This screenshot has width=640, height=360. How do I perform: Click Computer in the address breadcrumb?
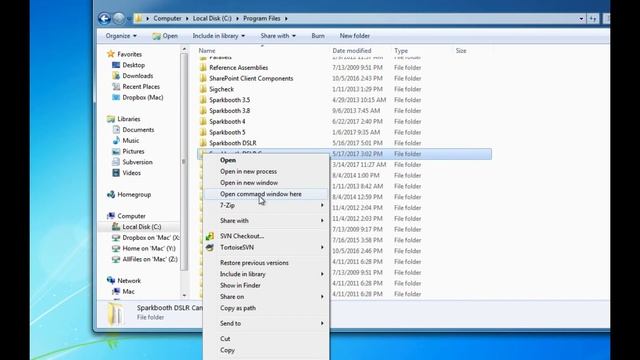point(167,18)
